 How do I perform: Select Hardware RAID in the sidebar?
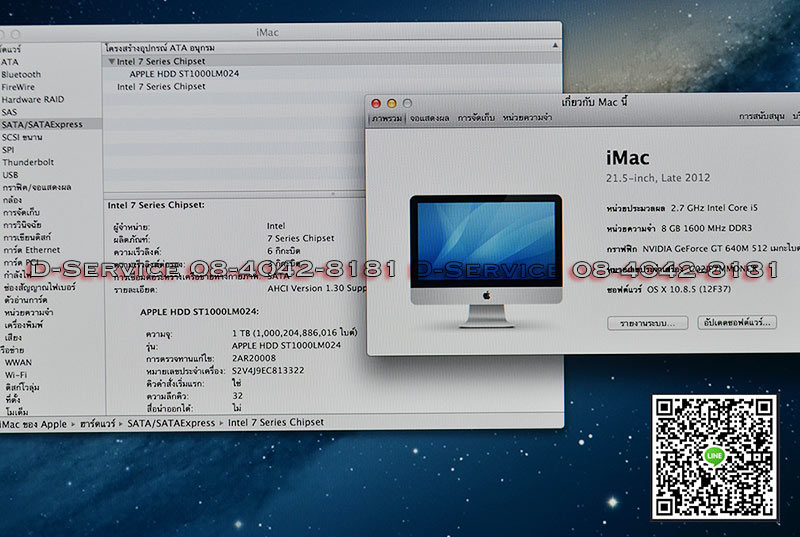[33, 99]
